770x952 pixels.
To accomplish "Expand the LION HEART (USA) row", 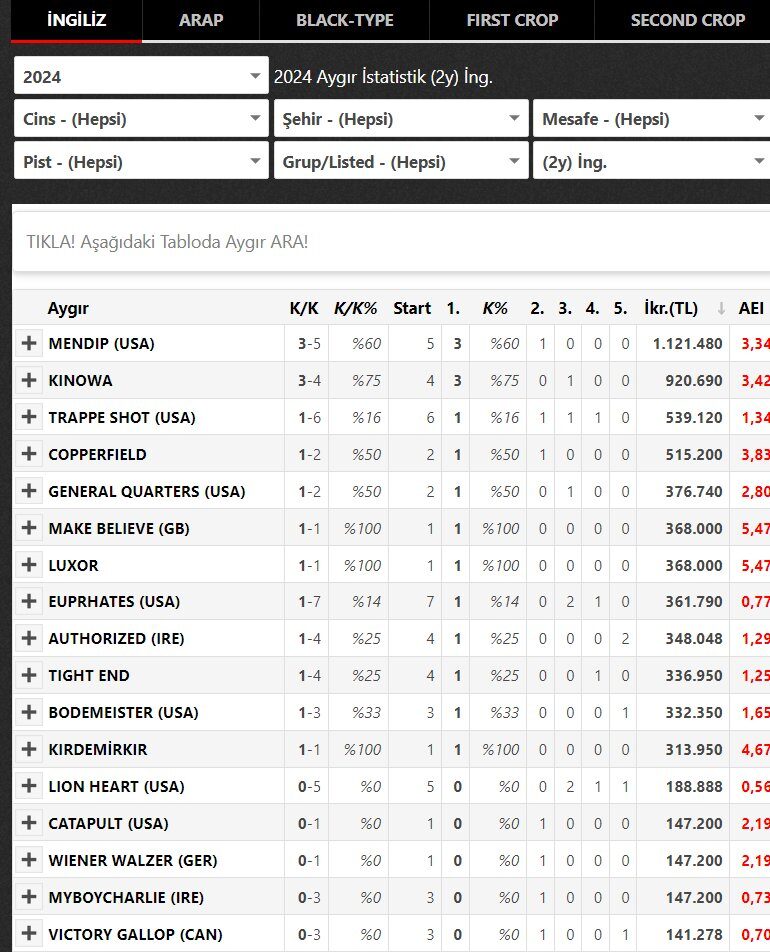I will (29, 786).
